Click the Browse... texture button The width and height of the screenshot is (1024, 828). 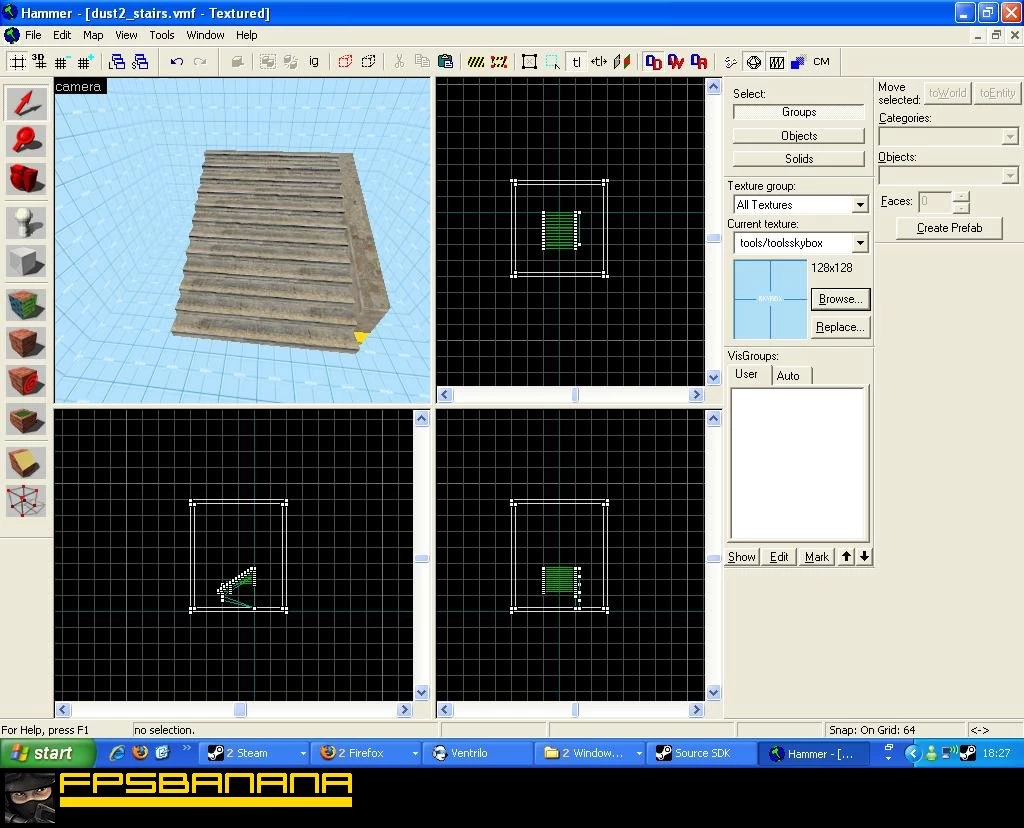[x=840, y=299]
